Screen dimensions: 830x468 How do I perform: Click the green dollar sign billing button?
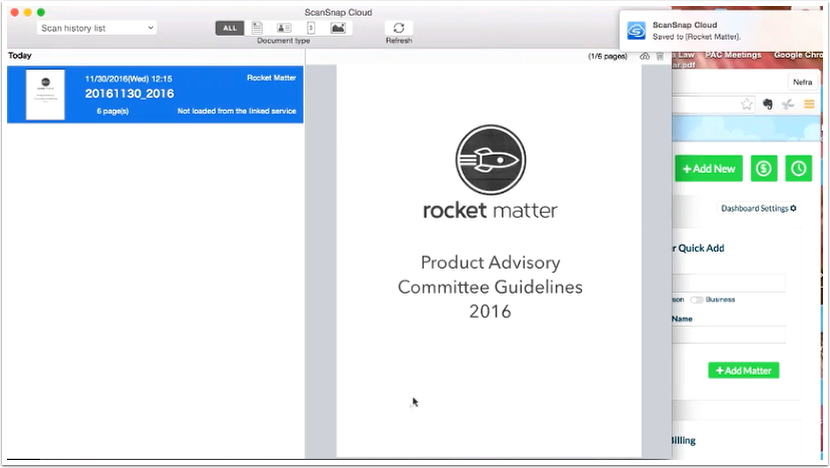pyautogui.click(x=764, y=169)
